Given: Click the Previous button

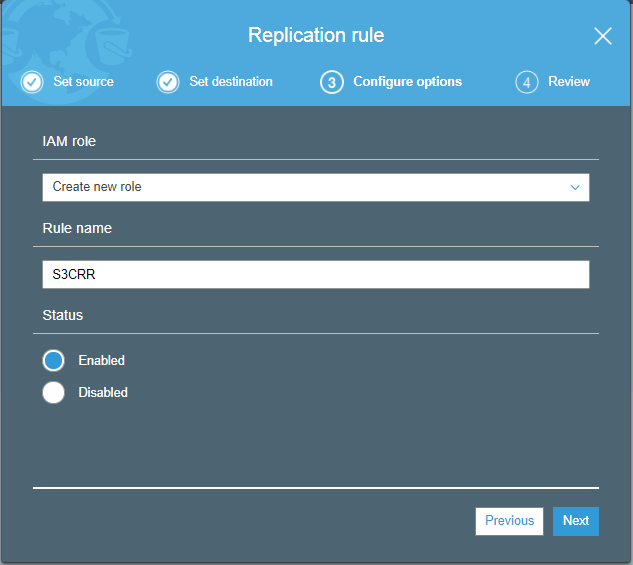Looking at the screenshot, I should 509,521.
